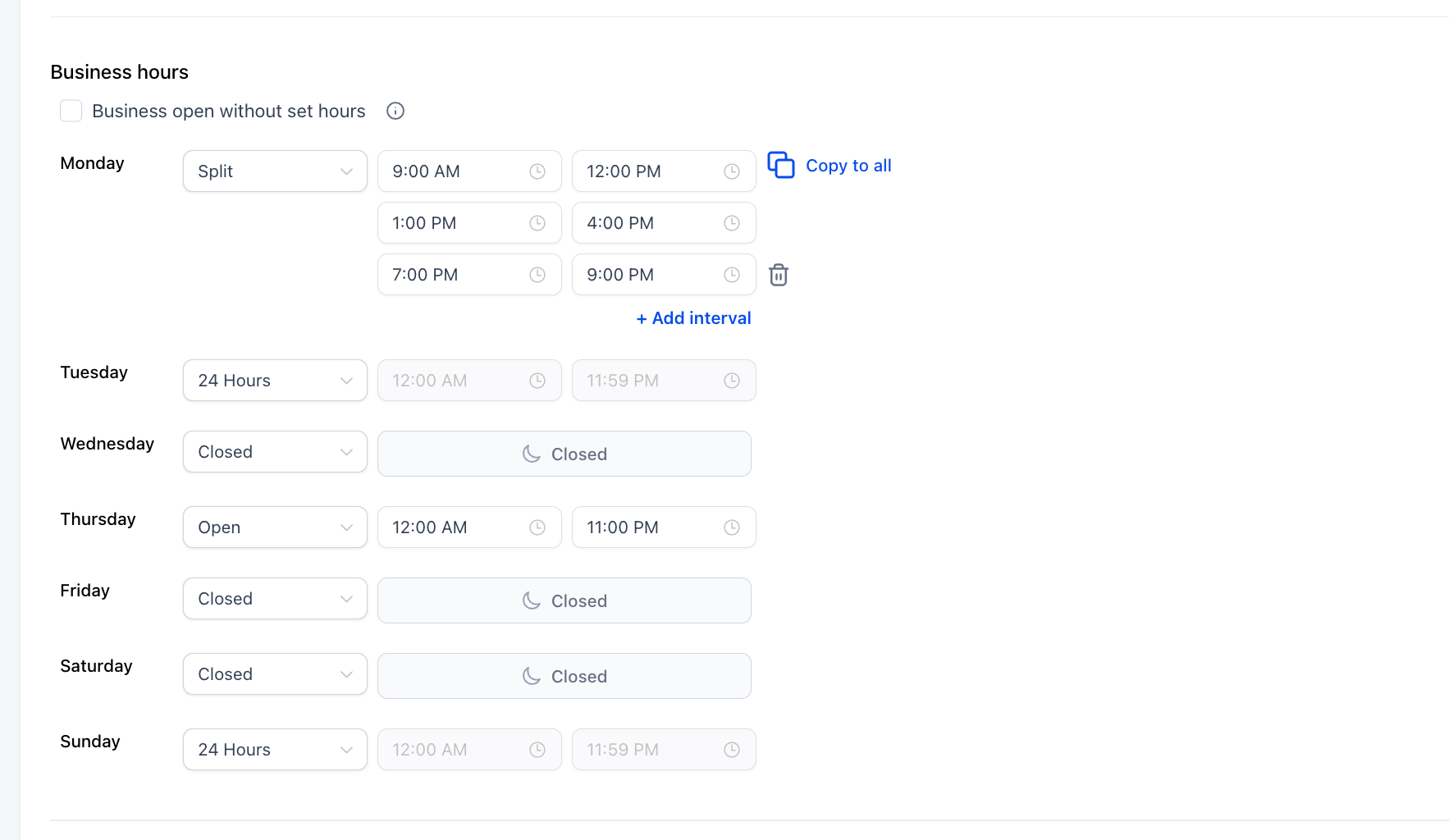
Task: Open Wednesday's Closed status dropdown
Action: [x=275, y=452]
